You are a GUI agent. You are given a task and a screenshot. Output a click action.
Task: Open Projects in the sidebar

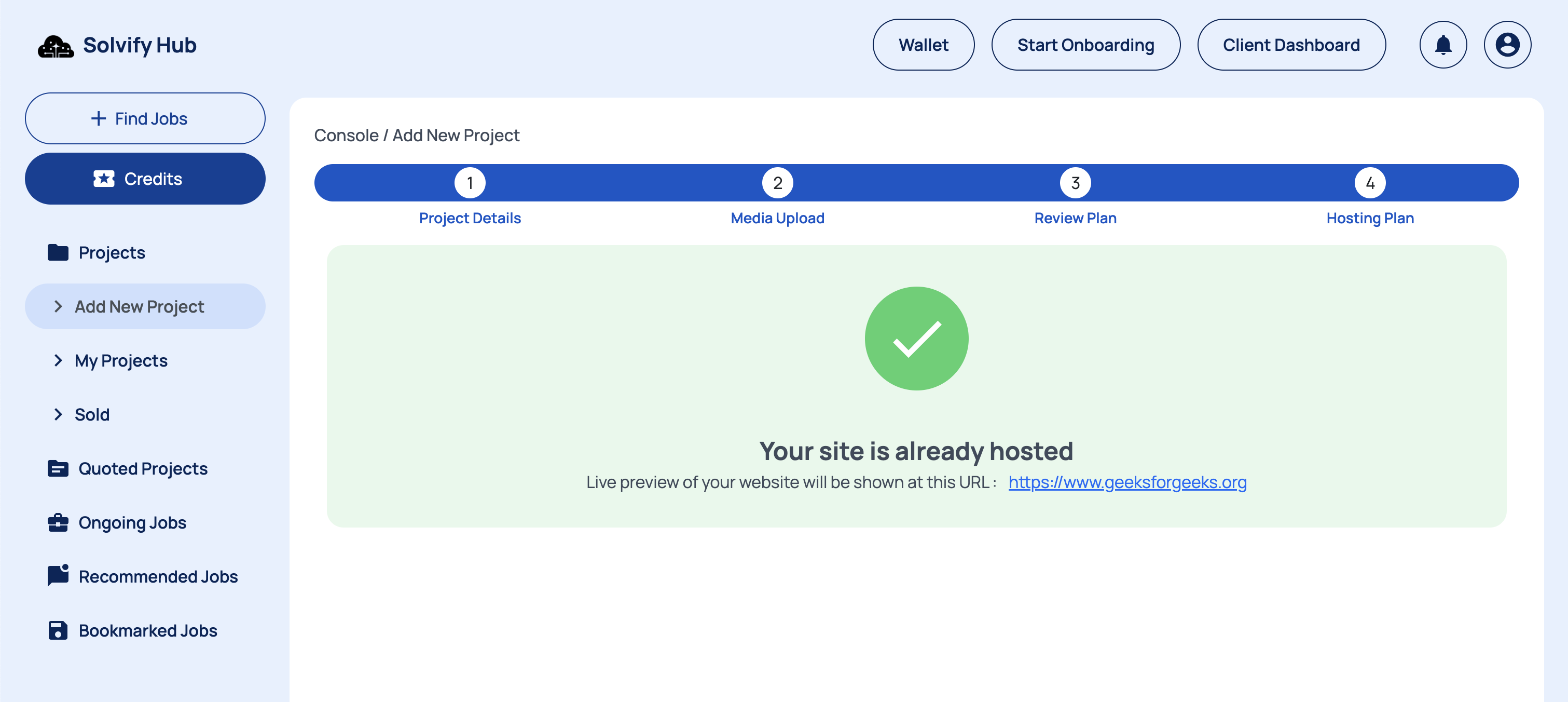[x=145, y=252]
